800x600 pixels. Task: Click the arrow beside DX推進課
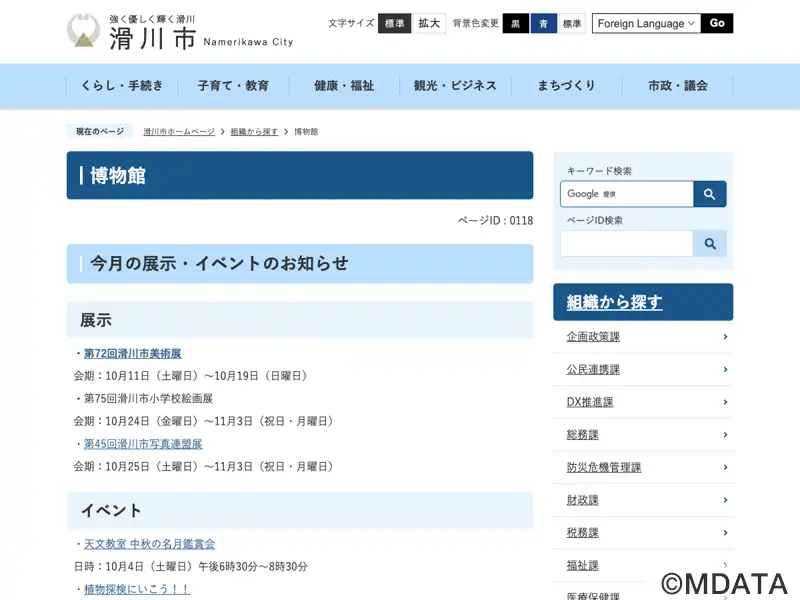(x=724, y=402)
